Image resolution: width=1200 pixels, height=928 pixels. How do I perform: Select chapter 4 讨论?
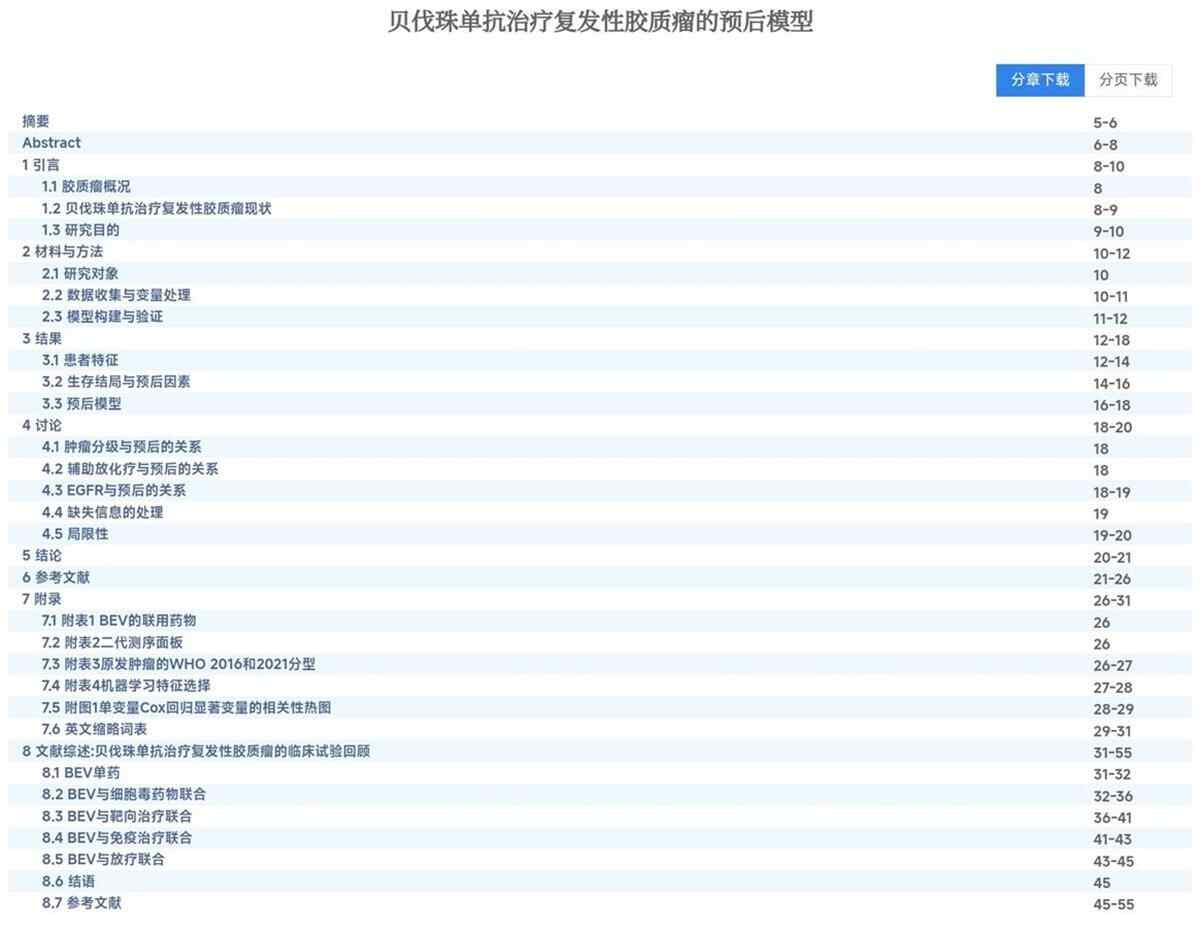pos(41,425)
